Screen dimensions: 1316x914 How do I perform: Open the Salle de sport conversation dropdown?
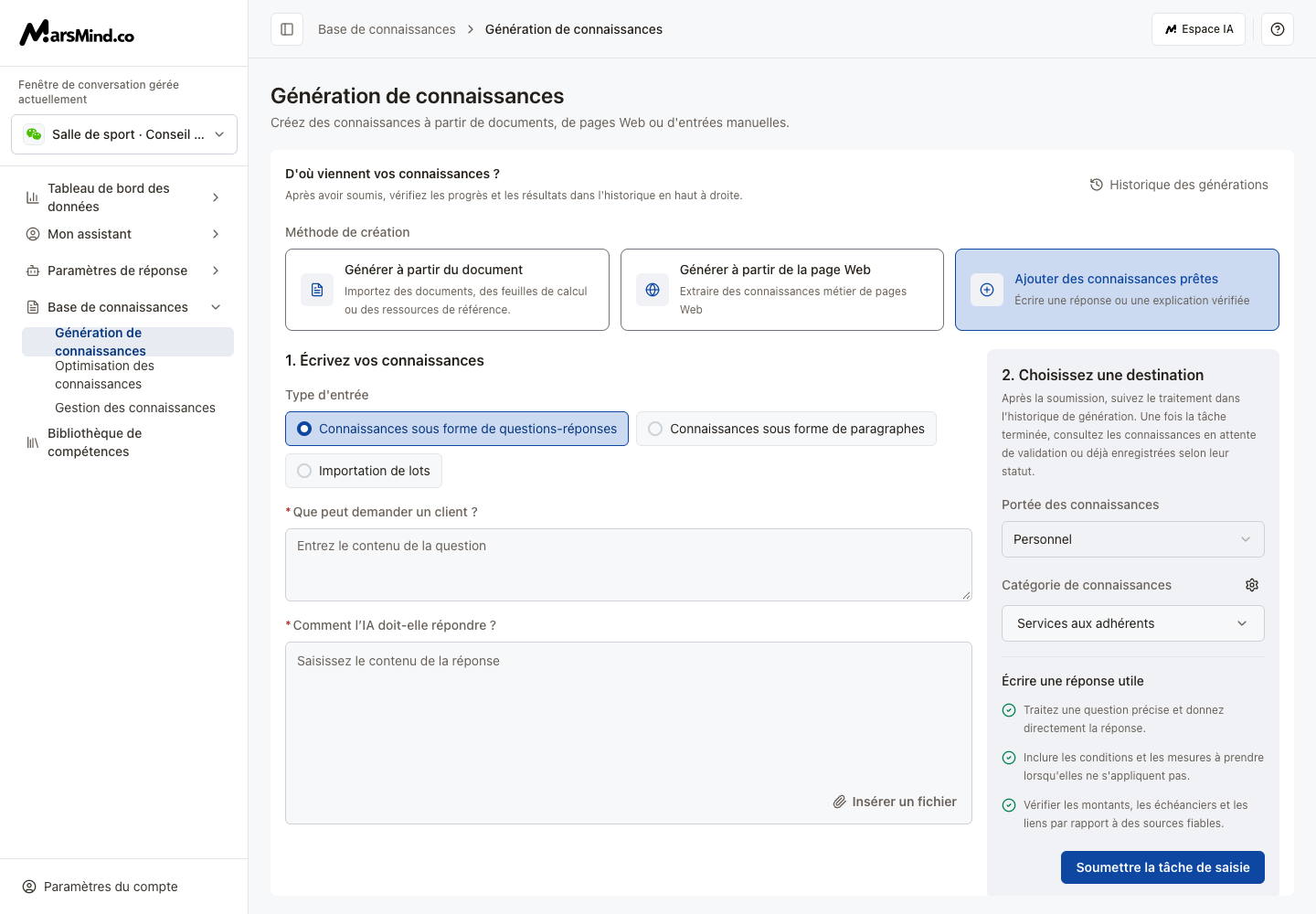[x=124, y=134]
